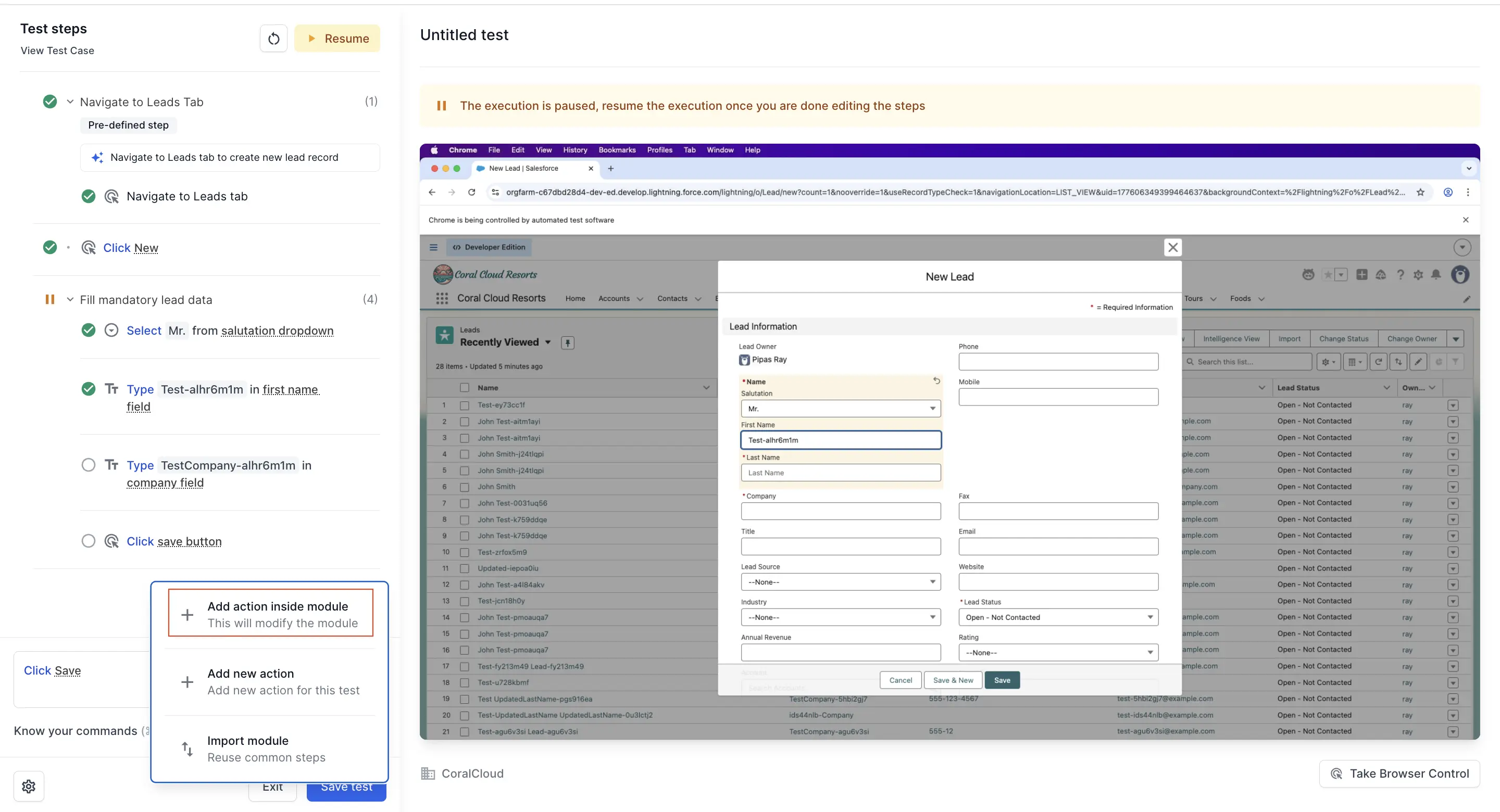Open the Salesforce Help question mark icon
This screenshot has width=1500, height=812.
click(x=1400, y=275)
